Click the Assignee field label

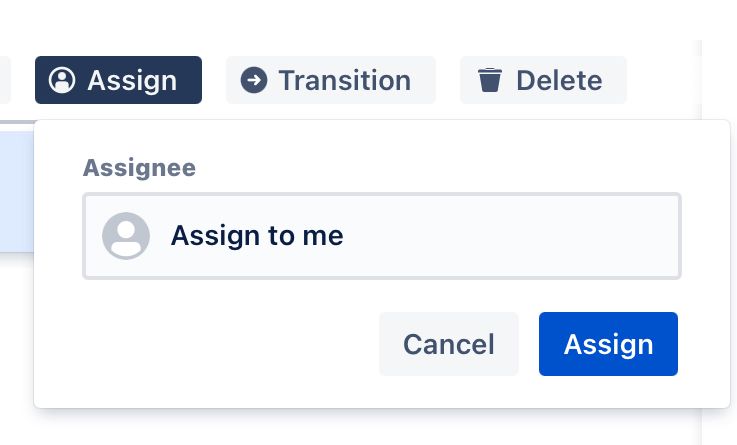pyautogui.click(x=139, y=168)
